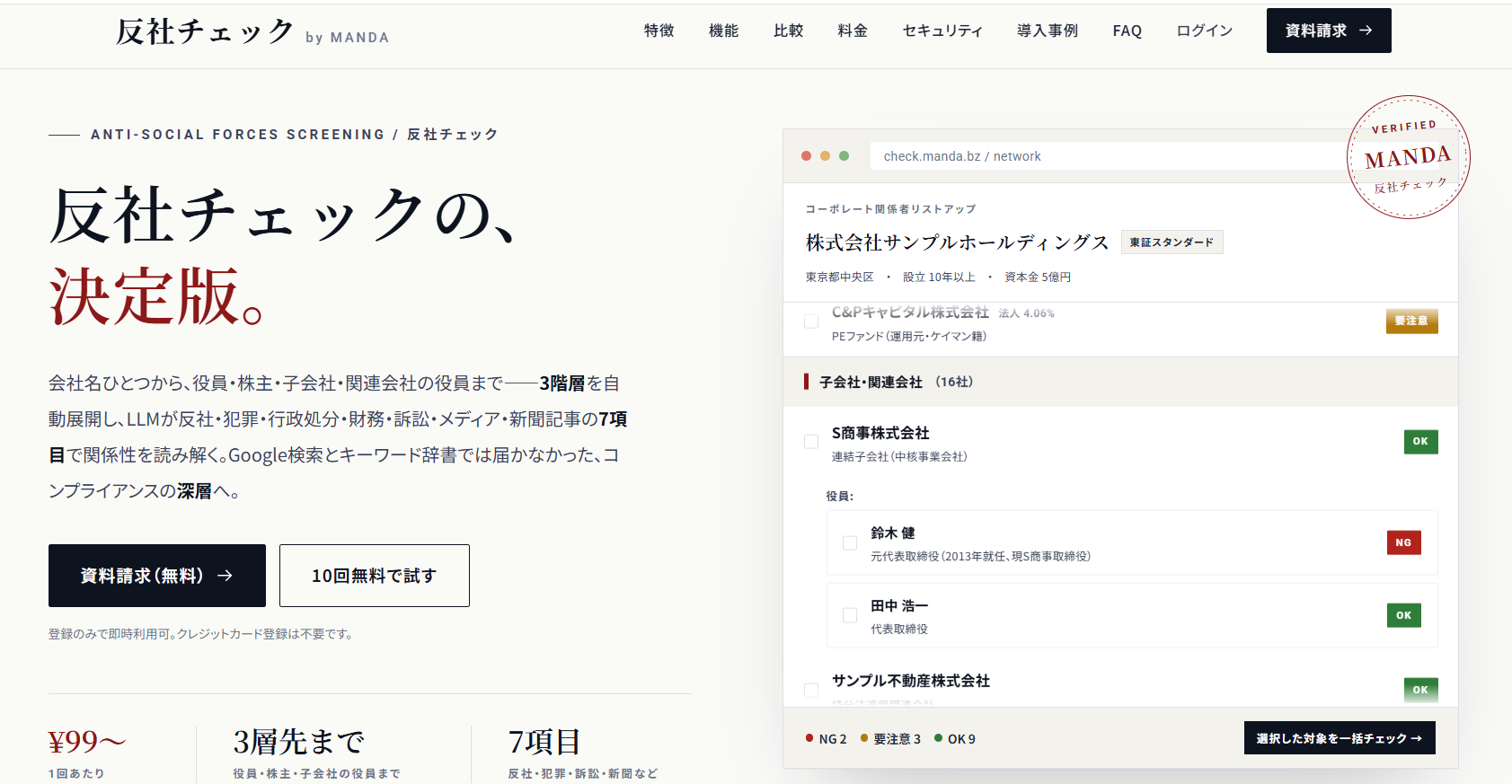The height and width of the screenshot is (784, 1512).
Task: Open the 反社チェック by MANDA logo
Action: [252, 32]
